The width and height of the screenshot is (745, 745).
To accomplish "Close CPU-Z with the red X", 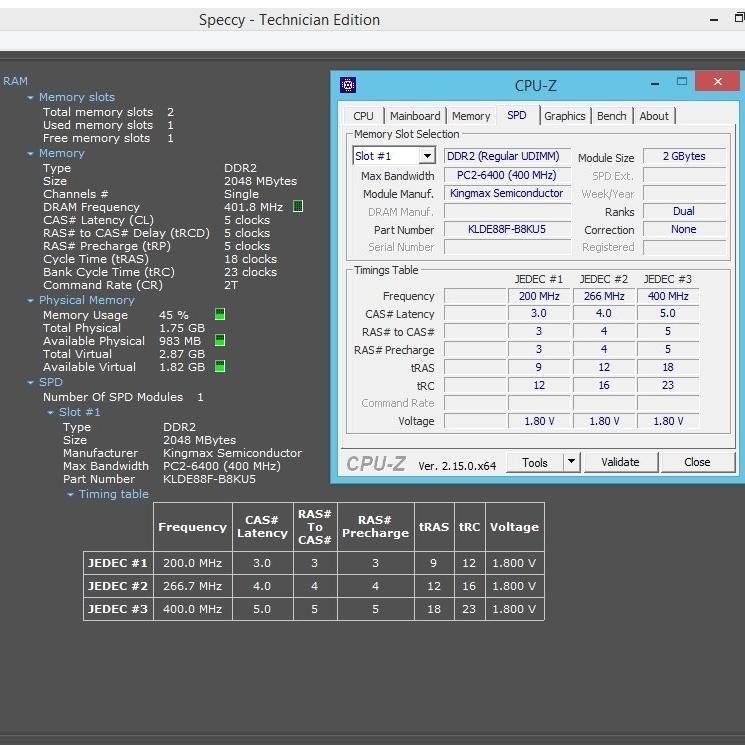I will click(x=717, y=81).
